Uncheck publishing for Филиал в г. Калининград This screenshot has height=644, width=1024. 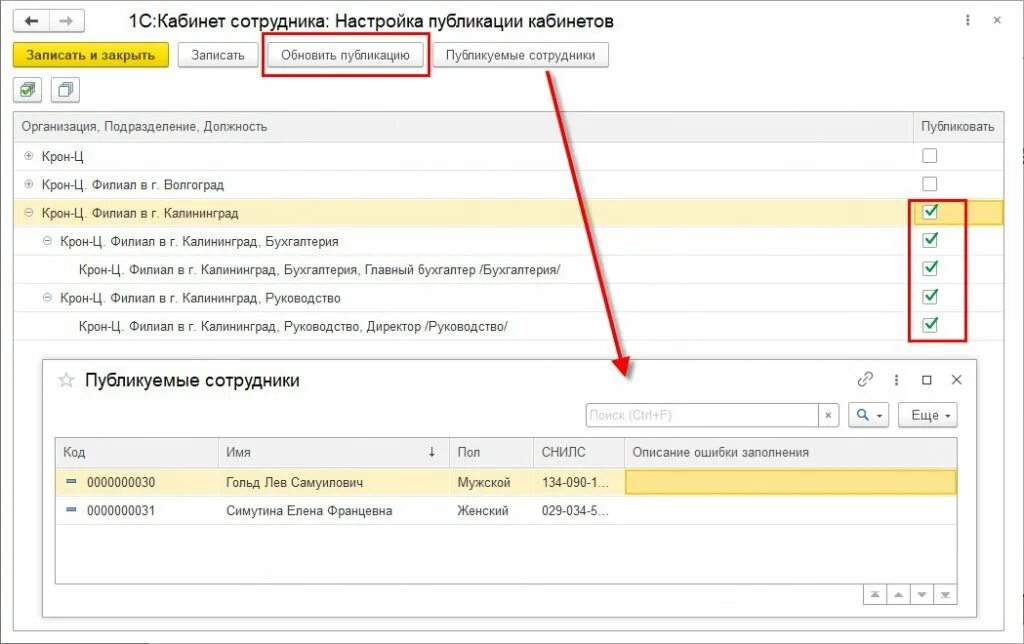click(931, 212)
